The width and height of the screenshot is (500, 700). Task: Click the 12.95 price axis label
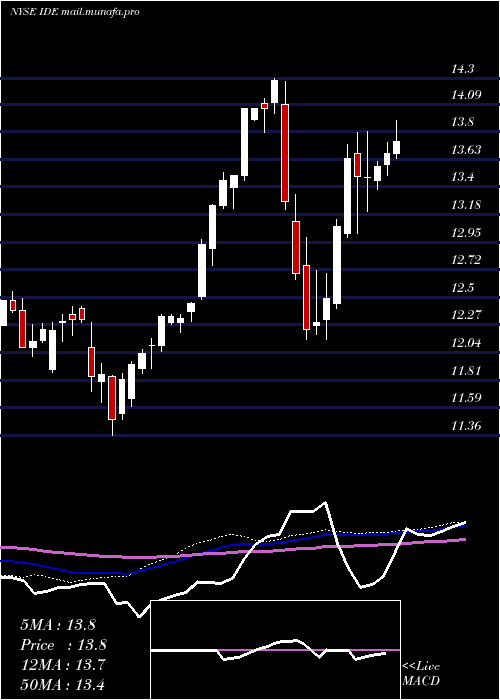(x=466, y=233)
